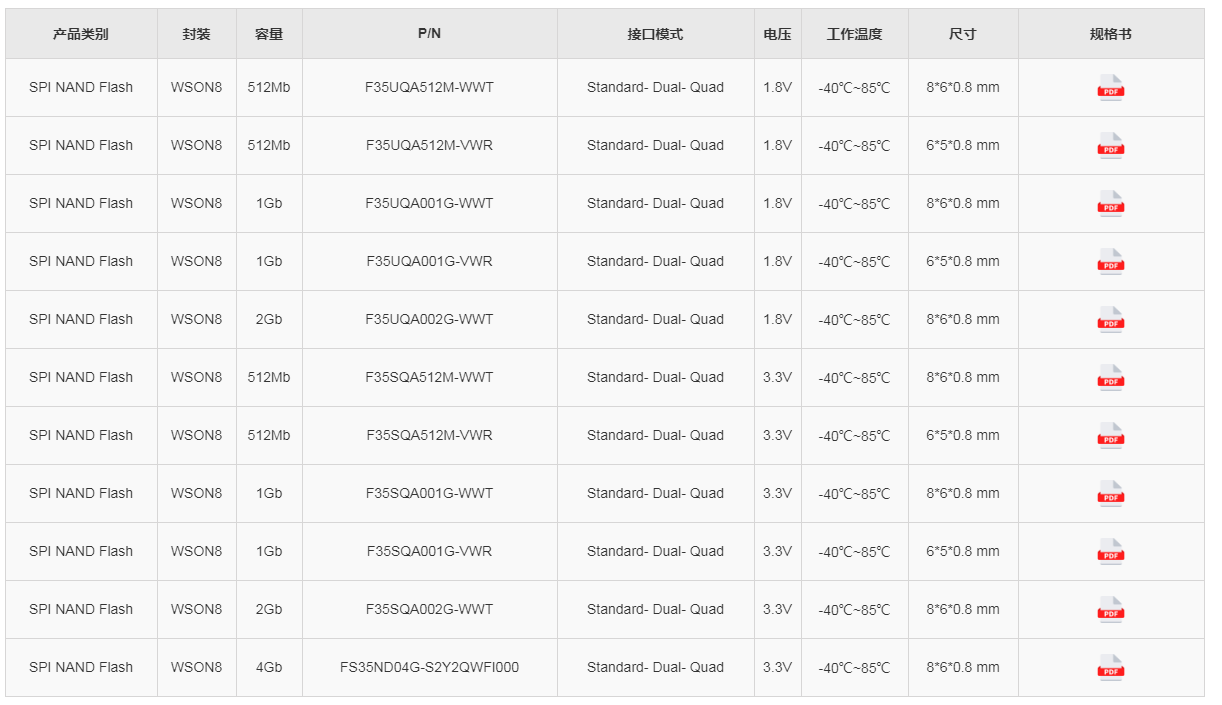Click PDF icon for F35UQA002G-WWT
The width and height of the screenshot is (1222, 705).
pyautogui.click(x=1111, y=320)
